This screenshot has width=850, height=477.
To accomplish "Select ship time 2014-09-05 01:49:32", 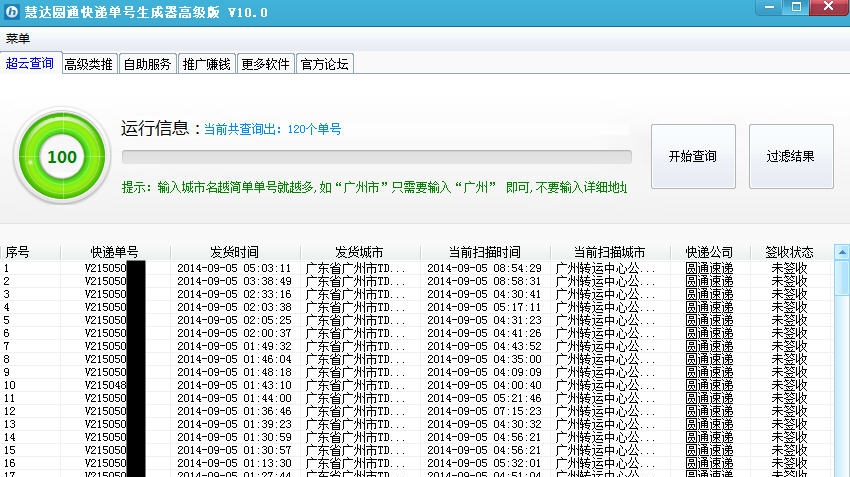I will pos(234,346).
